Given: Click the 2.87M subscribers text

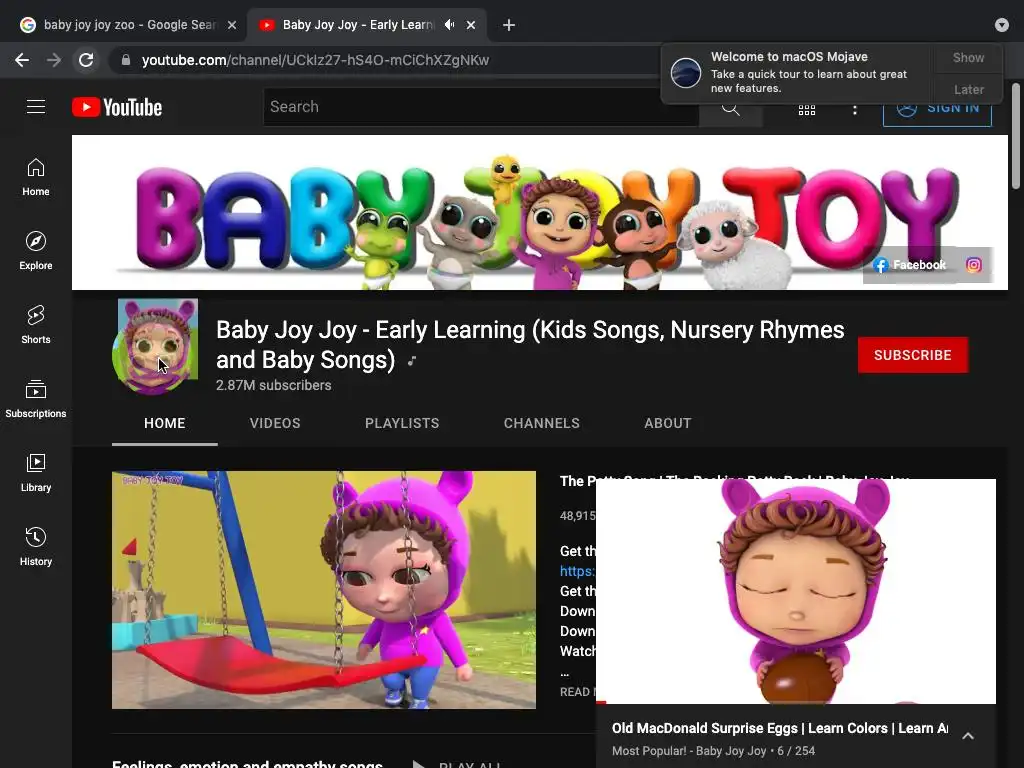Looking at the screenshot, I should point(274,385).
